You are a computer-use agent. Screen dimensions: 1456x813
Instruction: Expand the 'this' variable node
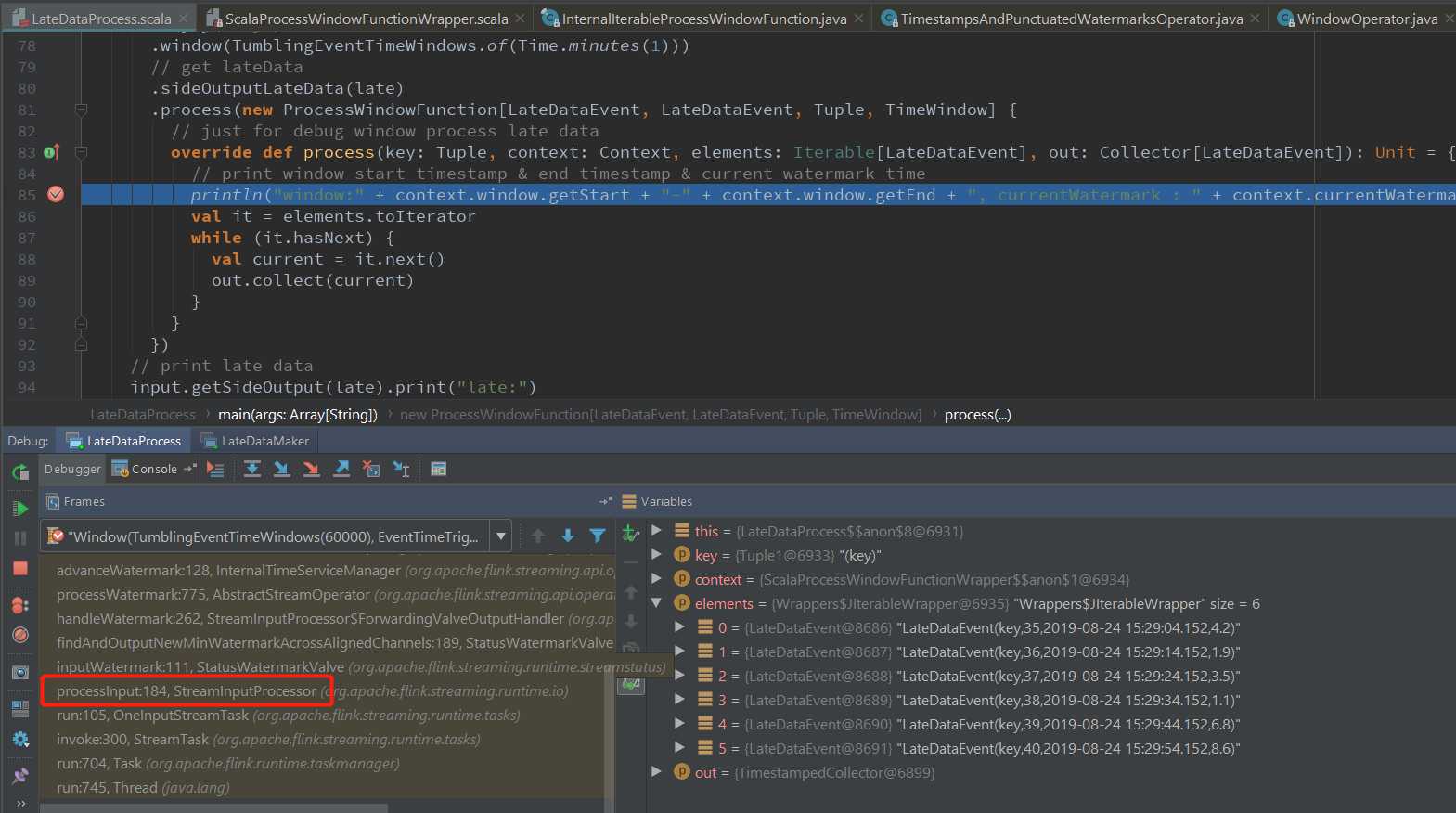tap(657, 530)
